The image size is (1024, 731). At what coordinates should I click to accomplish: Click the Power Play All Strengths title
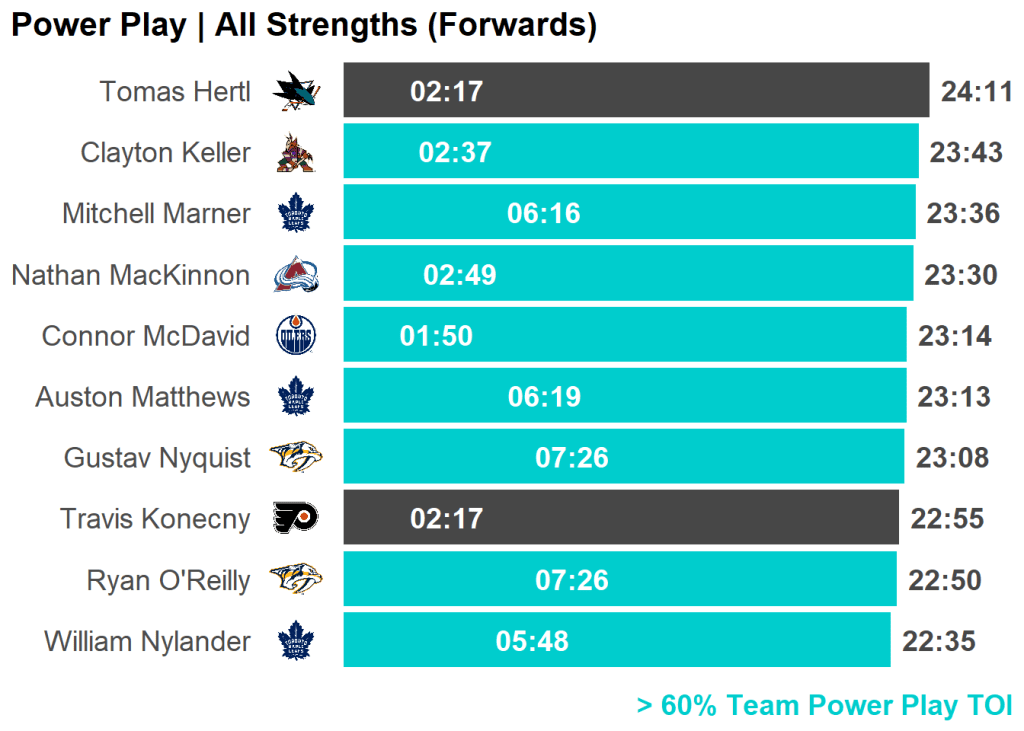point(304,25)
